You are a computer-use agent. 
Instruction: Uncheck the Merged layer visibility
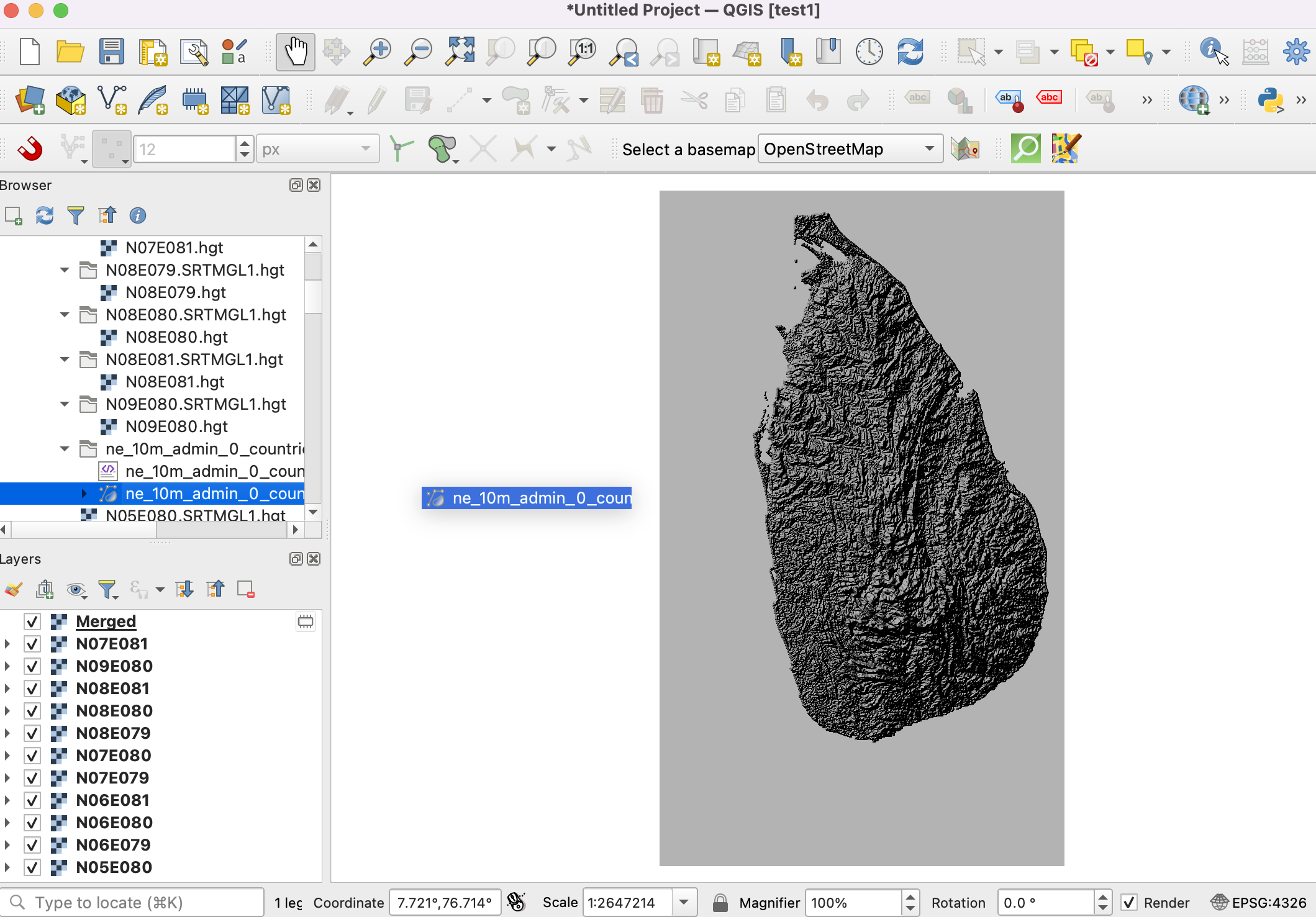coord(32,621)
